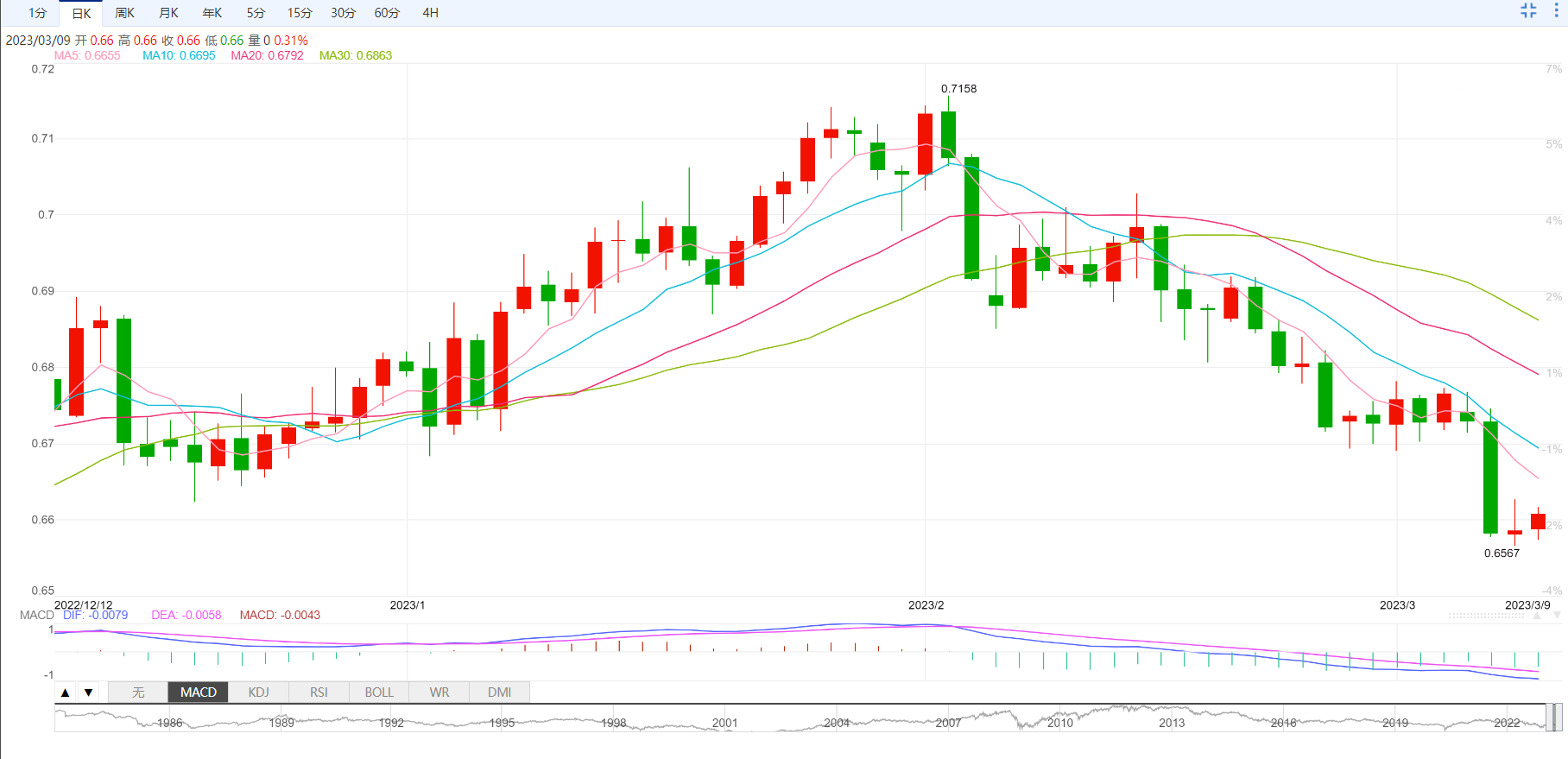Image resolution: width=1568 pixels, height=759 pixels.
Task: Select 无 to hide the indicator
Action: tap(138, 693)
